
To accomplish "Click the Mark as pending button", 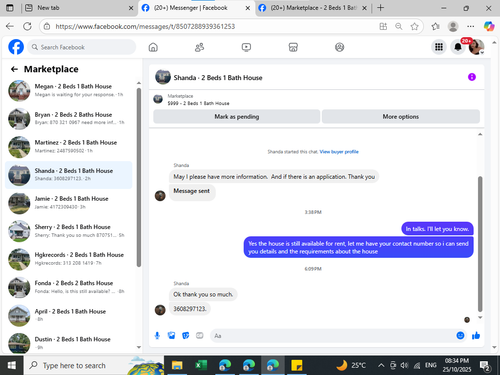I will tap(237, 117).
